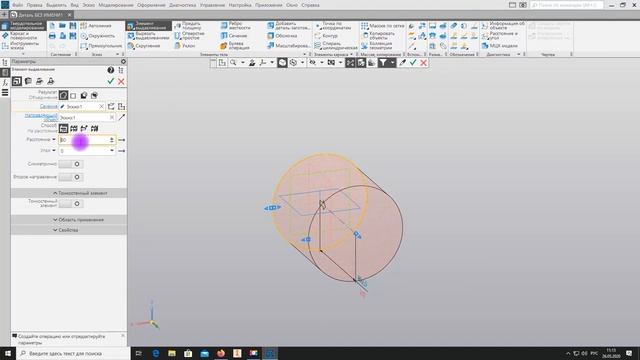Select Каркас и поверхности toolset
640x360 pixels.
20,36
